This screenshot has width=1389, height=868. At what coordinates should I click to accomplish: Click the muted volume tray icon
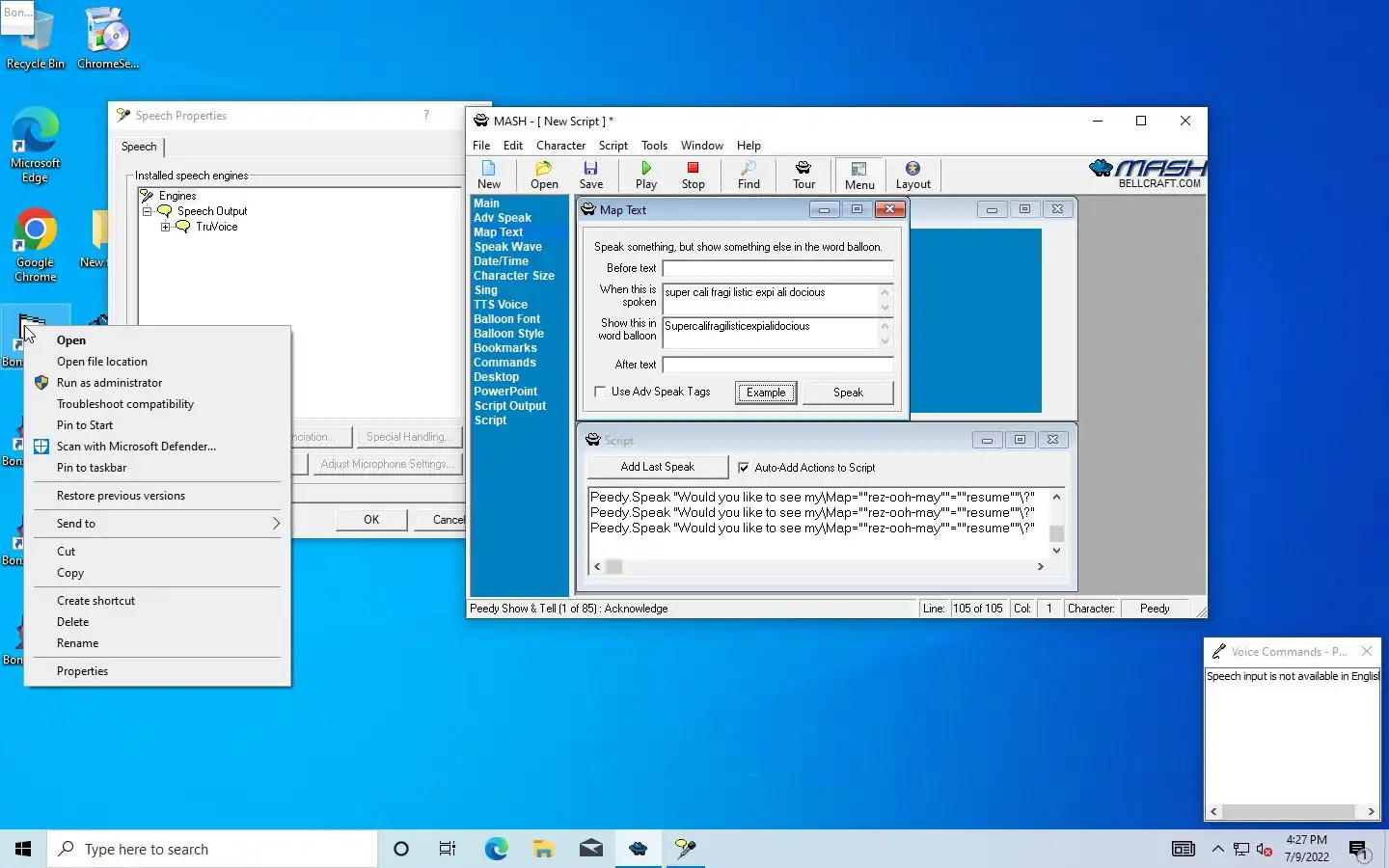[1265, 850]
